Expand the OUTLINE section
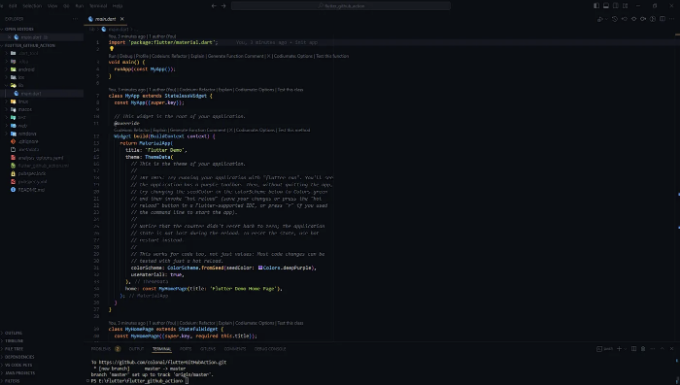 (13, 333)
